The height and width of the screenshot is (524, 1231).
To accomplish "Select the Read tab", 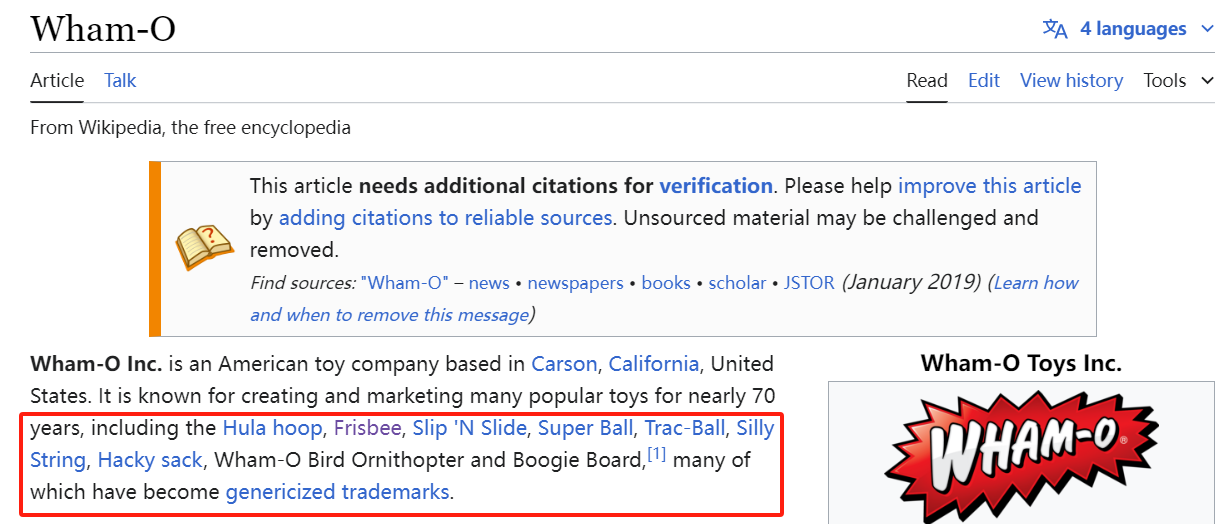I will [x=927, y=80].
